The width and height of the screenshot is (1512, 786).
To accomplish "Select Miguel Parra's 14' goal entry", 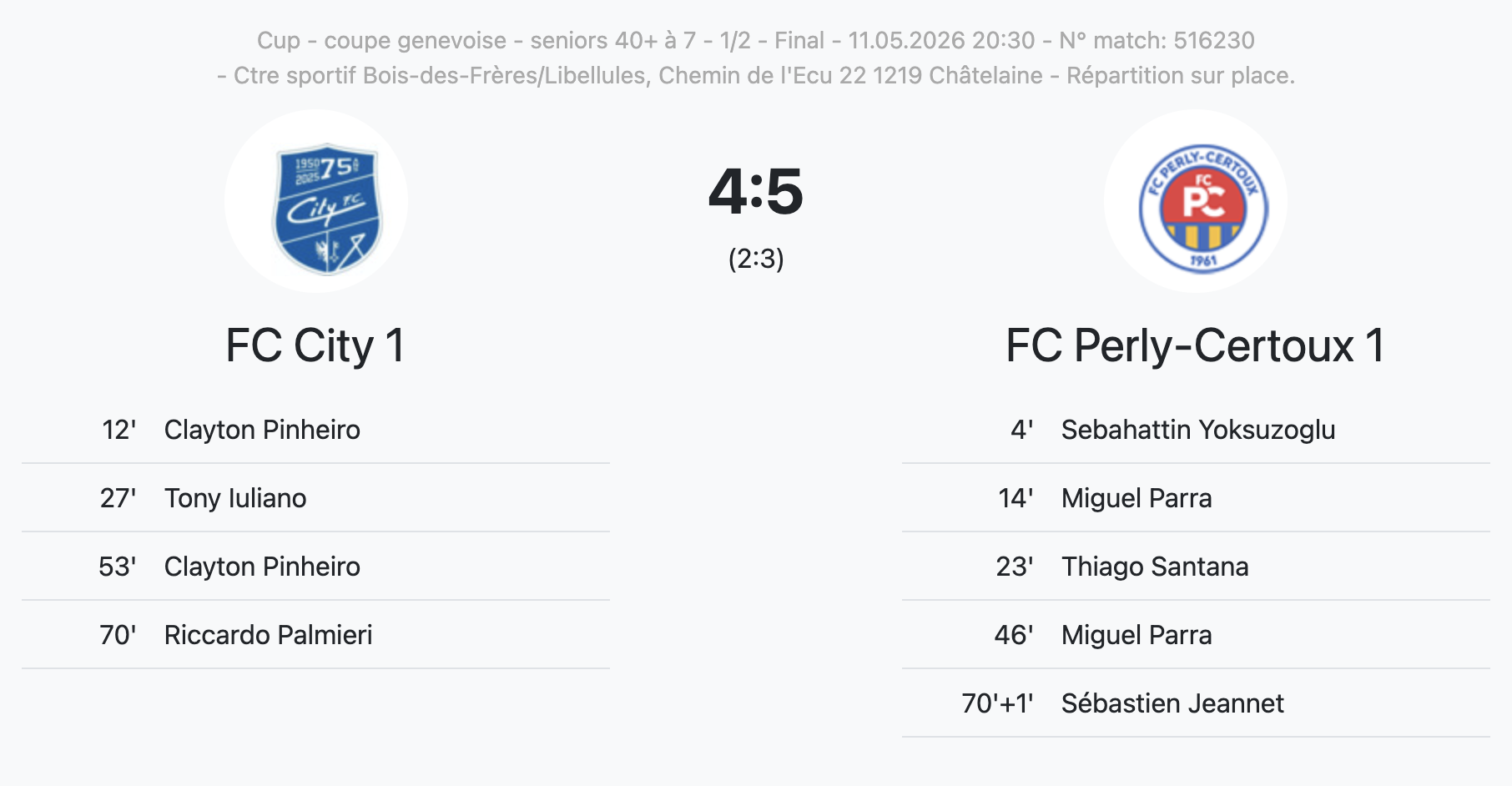I will 1196,498.
